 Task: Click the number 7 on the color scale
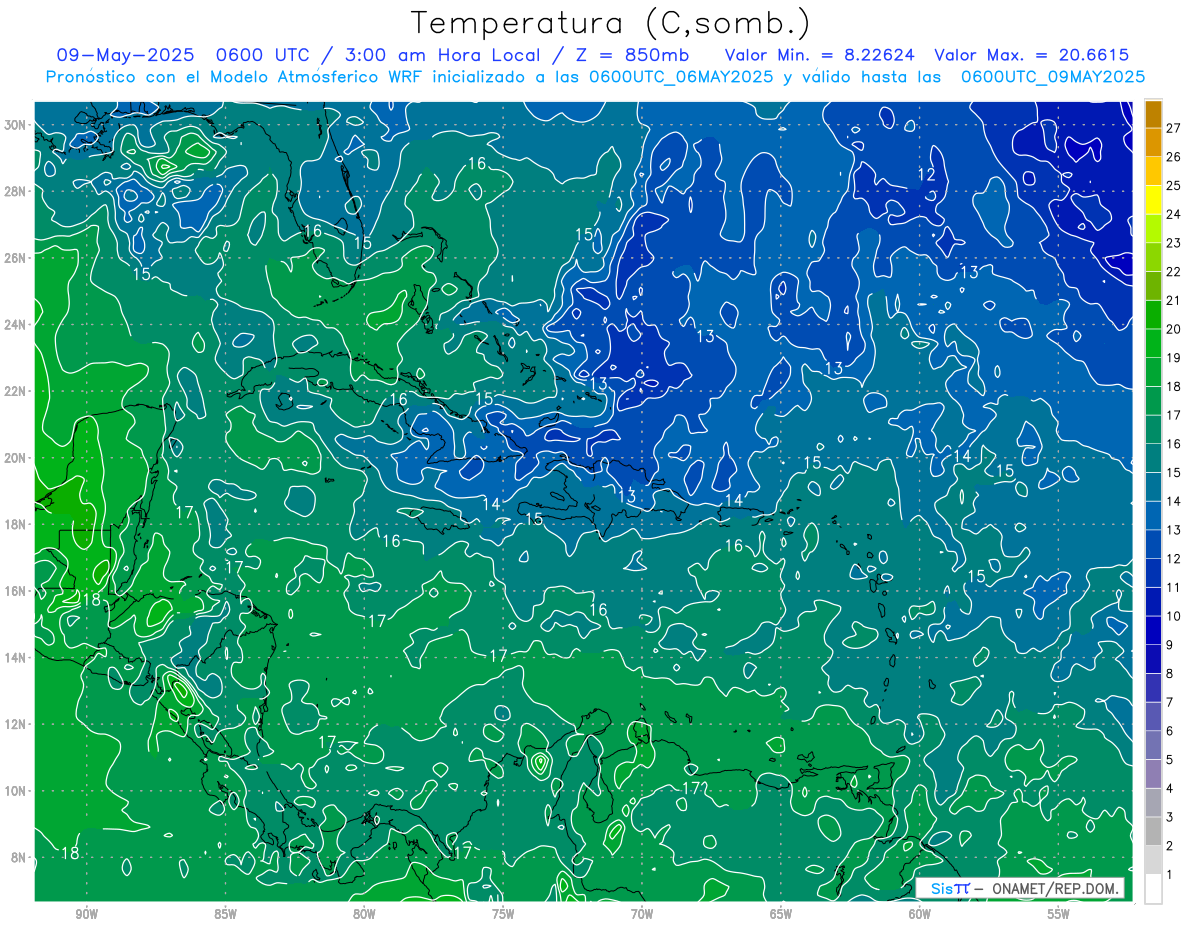click(1170, 702)
